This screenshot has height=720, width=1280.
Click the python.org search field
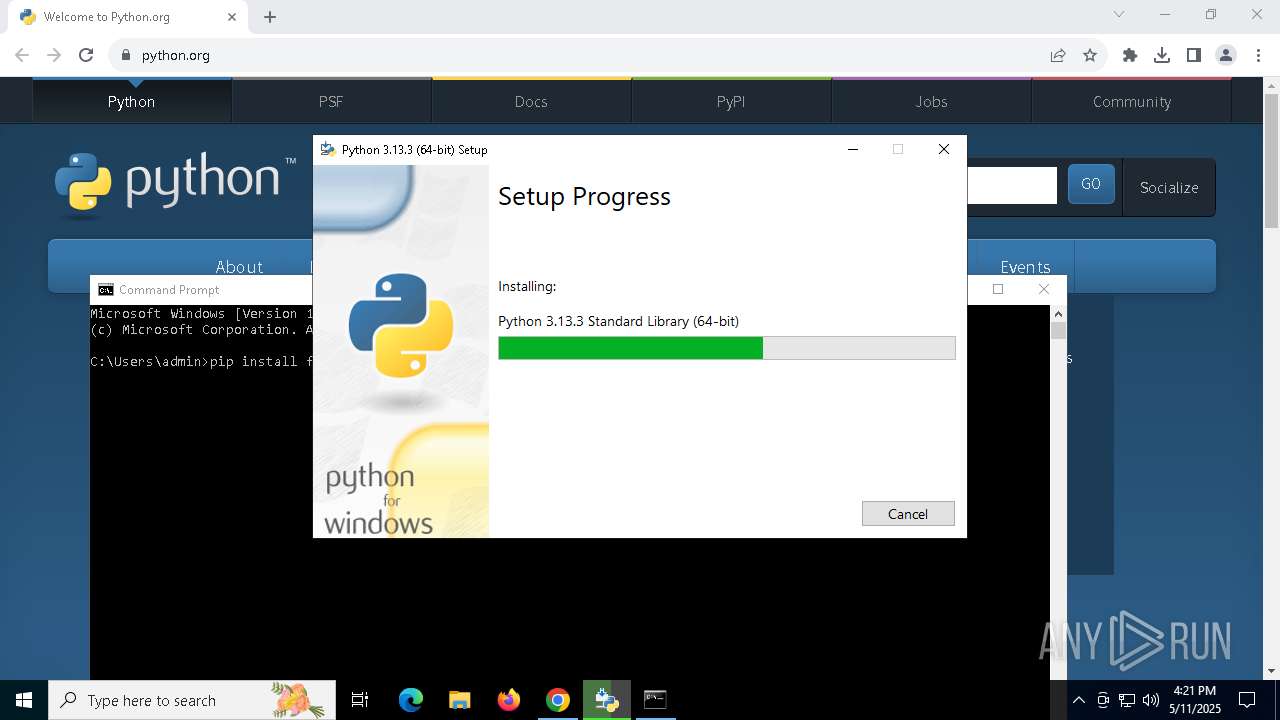pyautogui.click(x=1011, y=185)
